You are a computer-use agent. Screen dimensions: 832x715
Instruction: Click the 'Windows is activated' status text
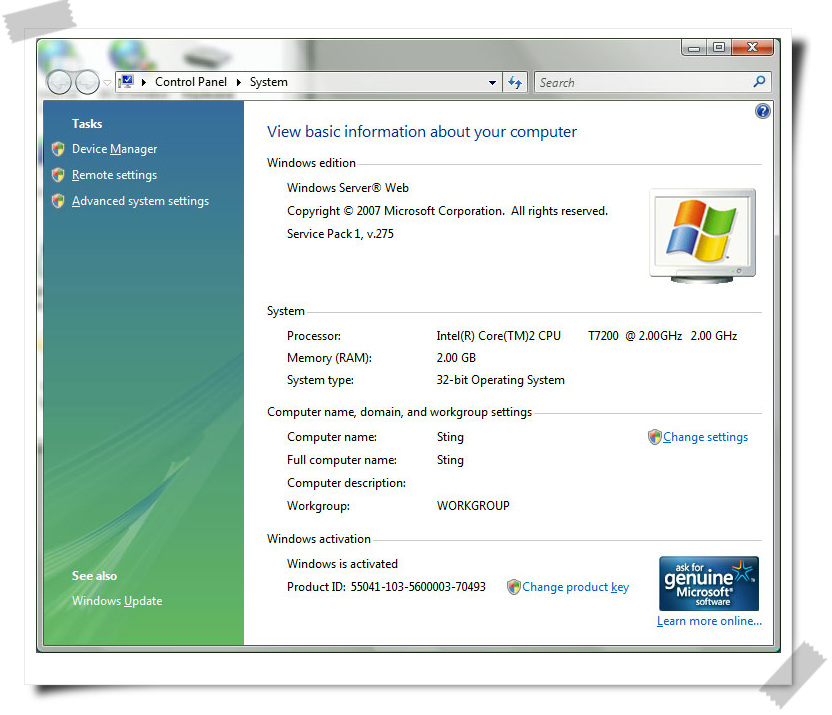(342, 564)
